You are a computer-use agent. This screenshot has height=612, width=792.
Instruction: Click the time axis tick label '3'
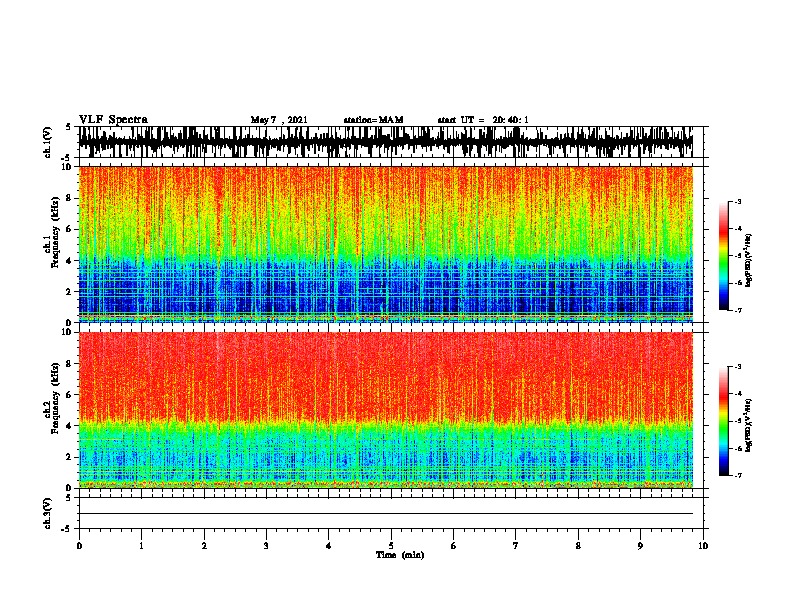coord(266,545)
